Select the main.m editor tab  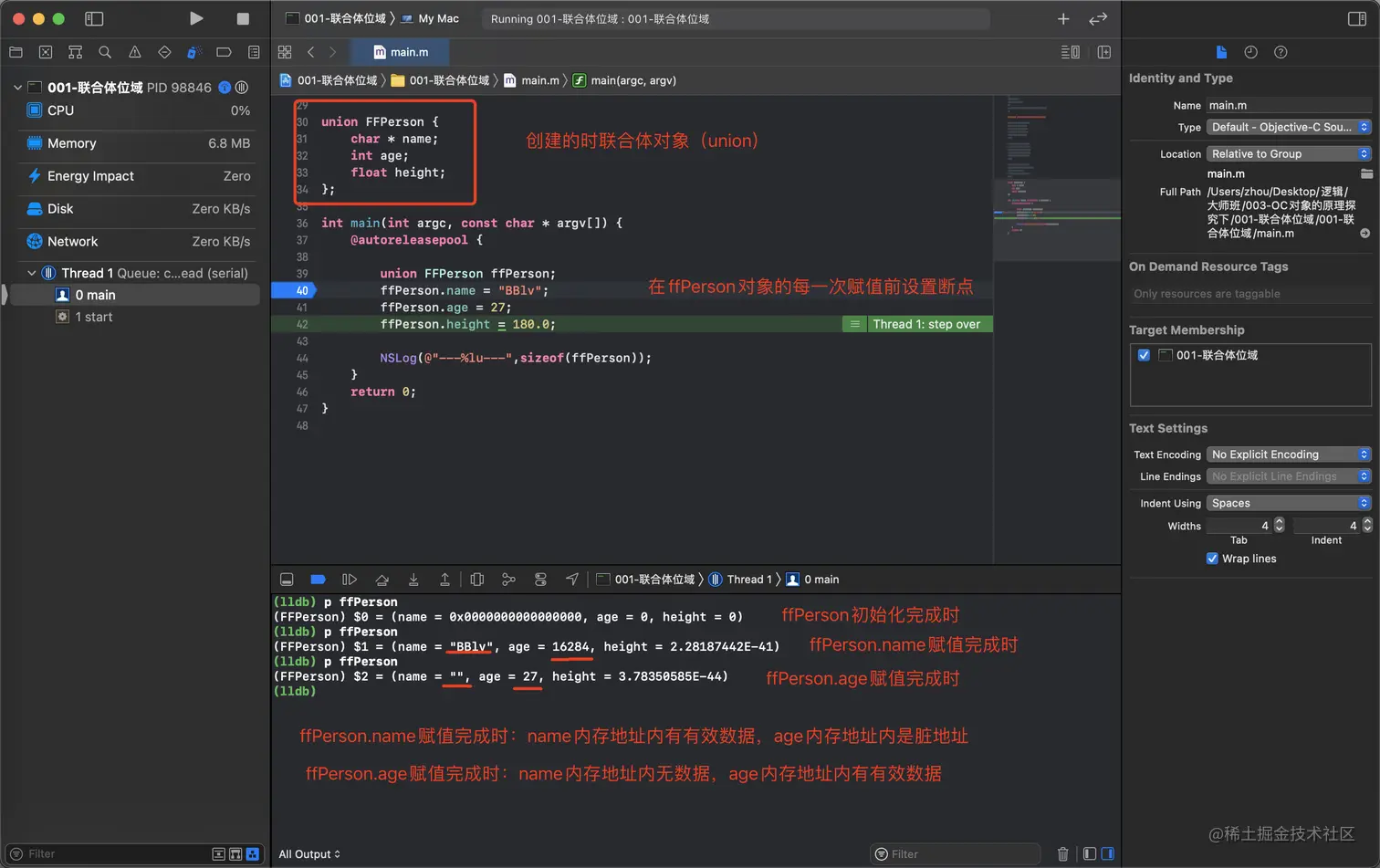click(402, 52)
